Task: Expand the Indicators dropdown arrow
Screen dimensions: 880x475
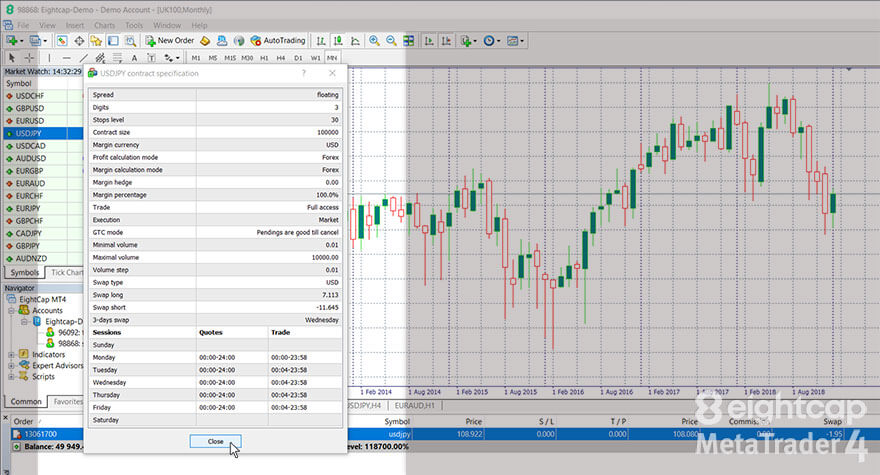Action: (x=475, y=41)
